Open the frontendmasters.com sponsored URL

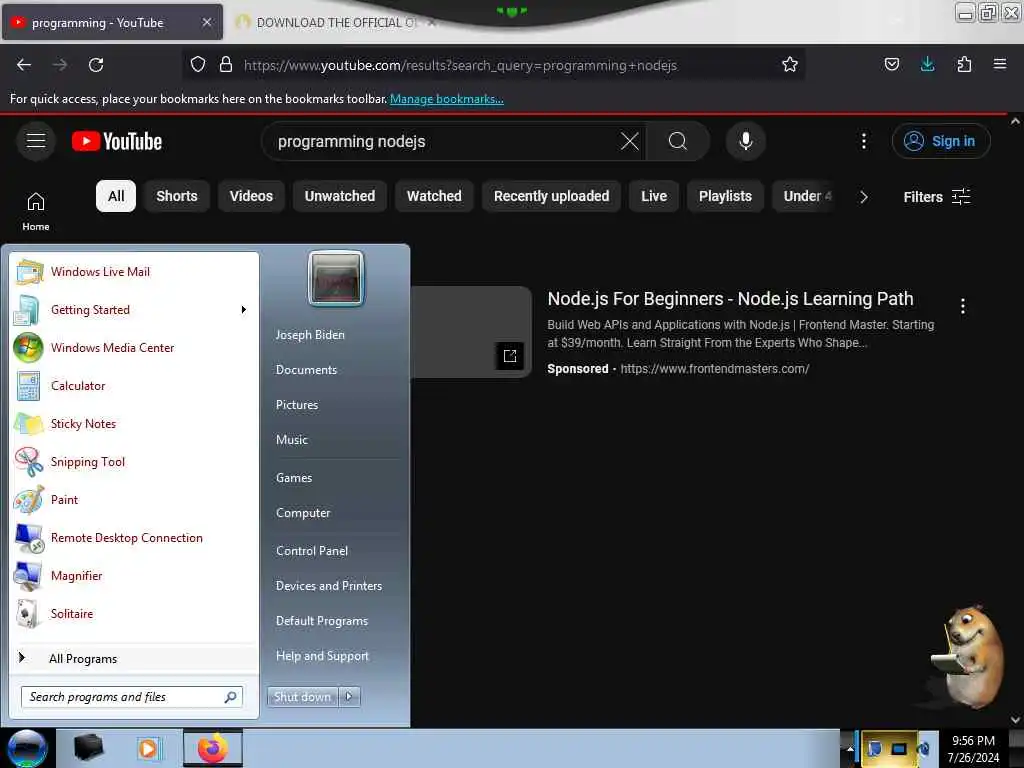pyautogui.click(x=714, y=368)
